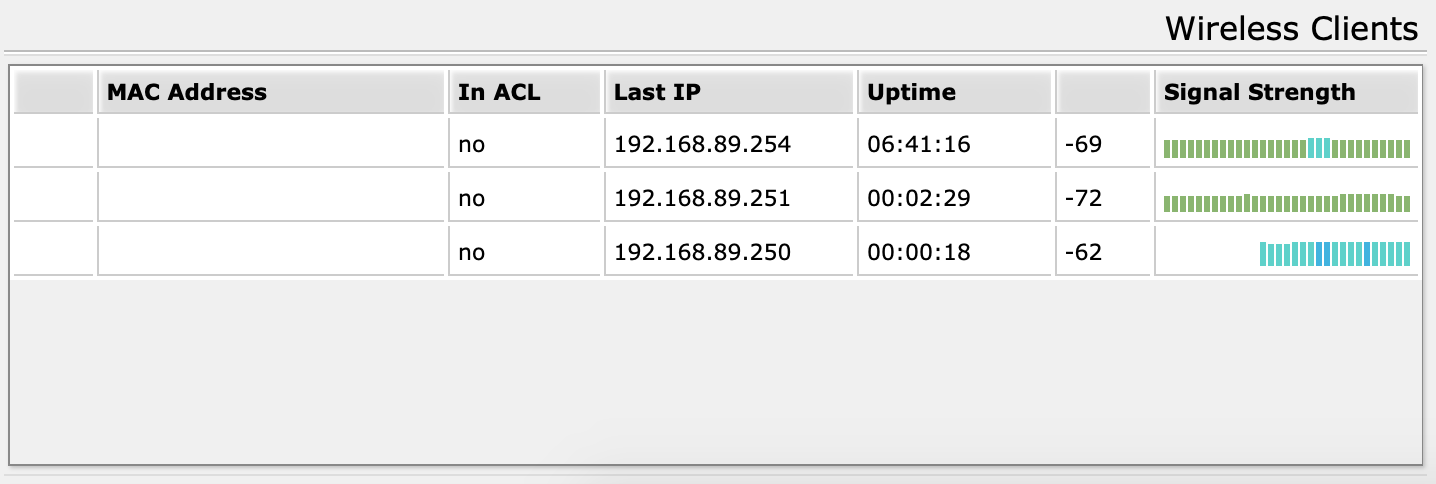Image resolution: width=1436 pixels, height=484 pixels.
Task: Select the -62 signal value cell
Action: (x=1104, y=252)
